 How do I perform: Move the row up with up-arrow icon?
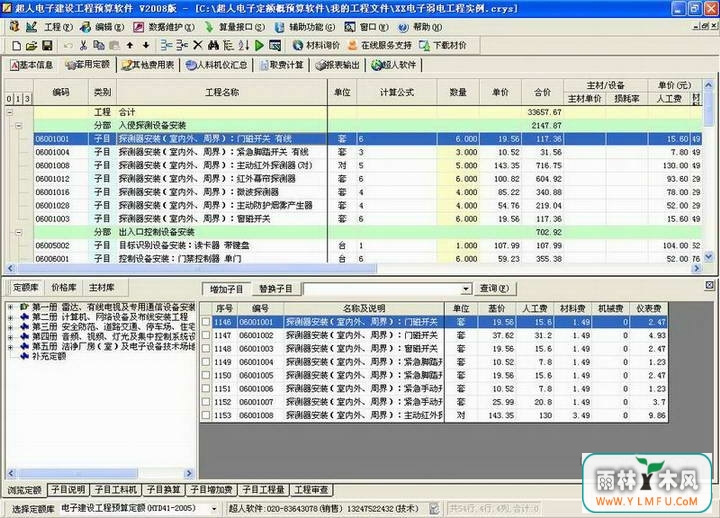pos(130,45)
